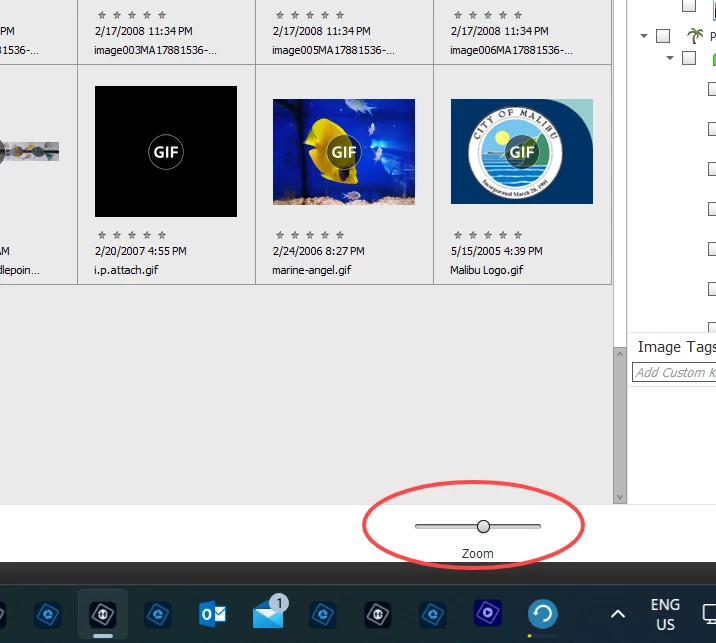This screenshot has width=716, height=643.
Task: Show hidden system tray icons
Action: point(618,614)
